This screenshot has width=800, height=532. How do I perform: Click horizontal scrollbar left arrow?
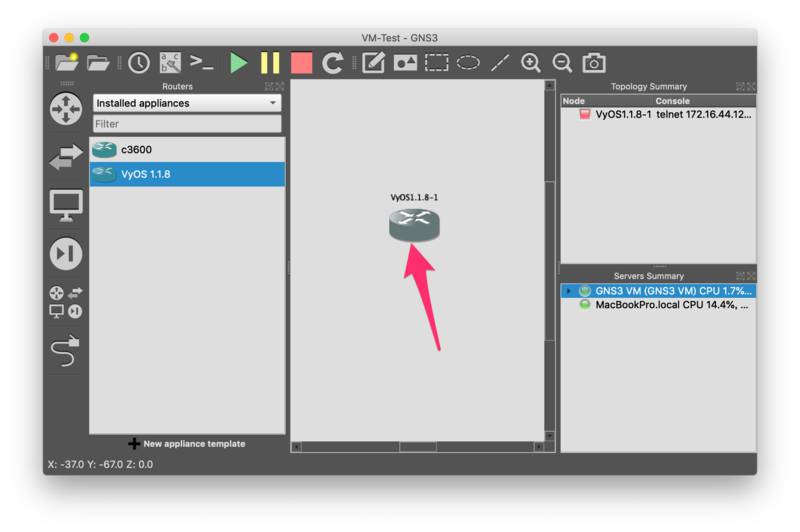click(x=296, y=447)
